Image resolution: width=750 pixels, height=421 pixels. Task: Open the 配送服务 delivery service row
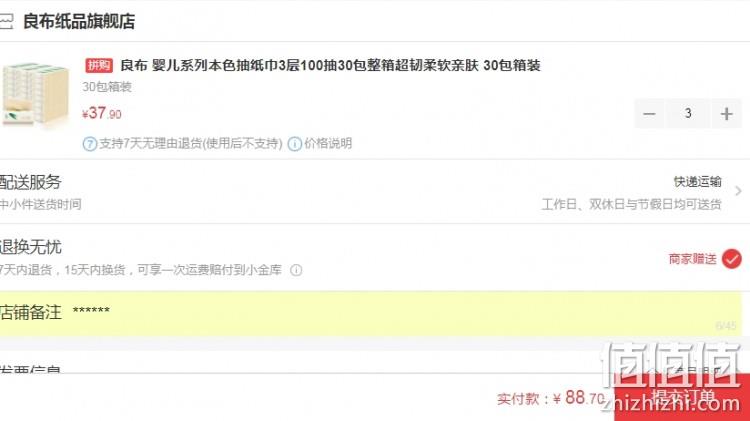(375, 191)
